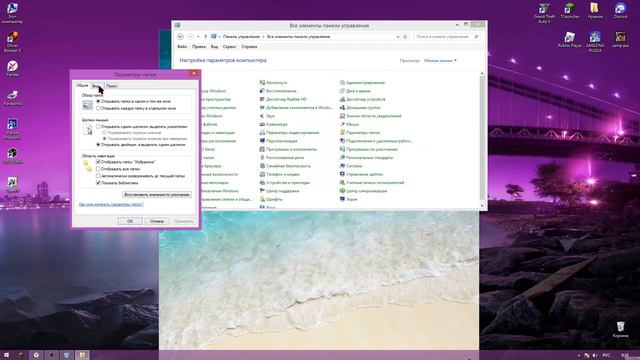Open Распознавание речи in Control Panel
This screenshot has height=360, width=640.
point(282,158)
